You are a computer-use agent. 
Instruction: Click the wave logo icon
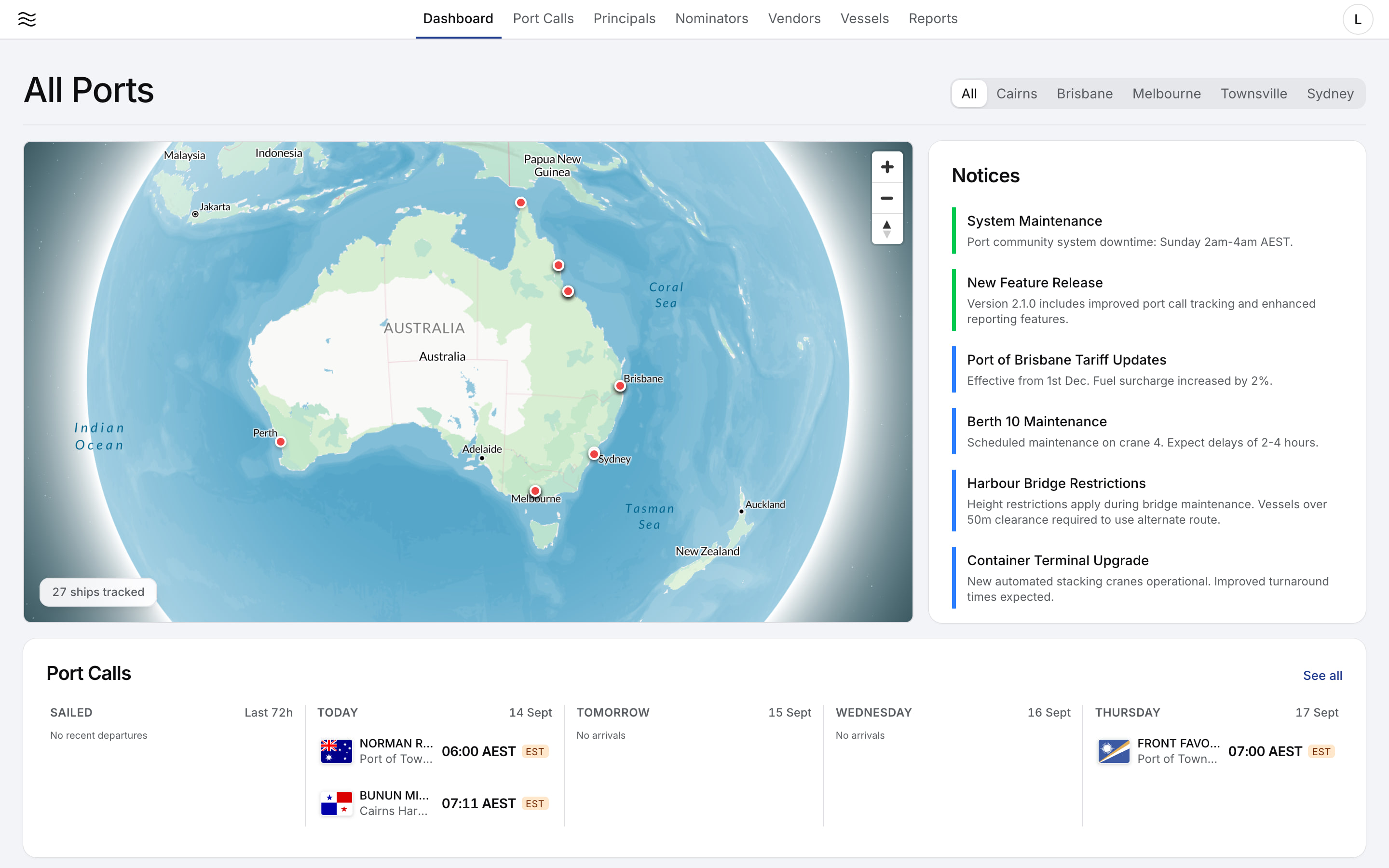click(x=27, y=19)
